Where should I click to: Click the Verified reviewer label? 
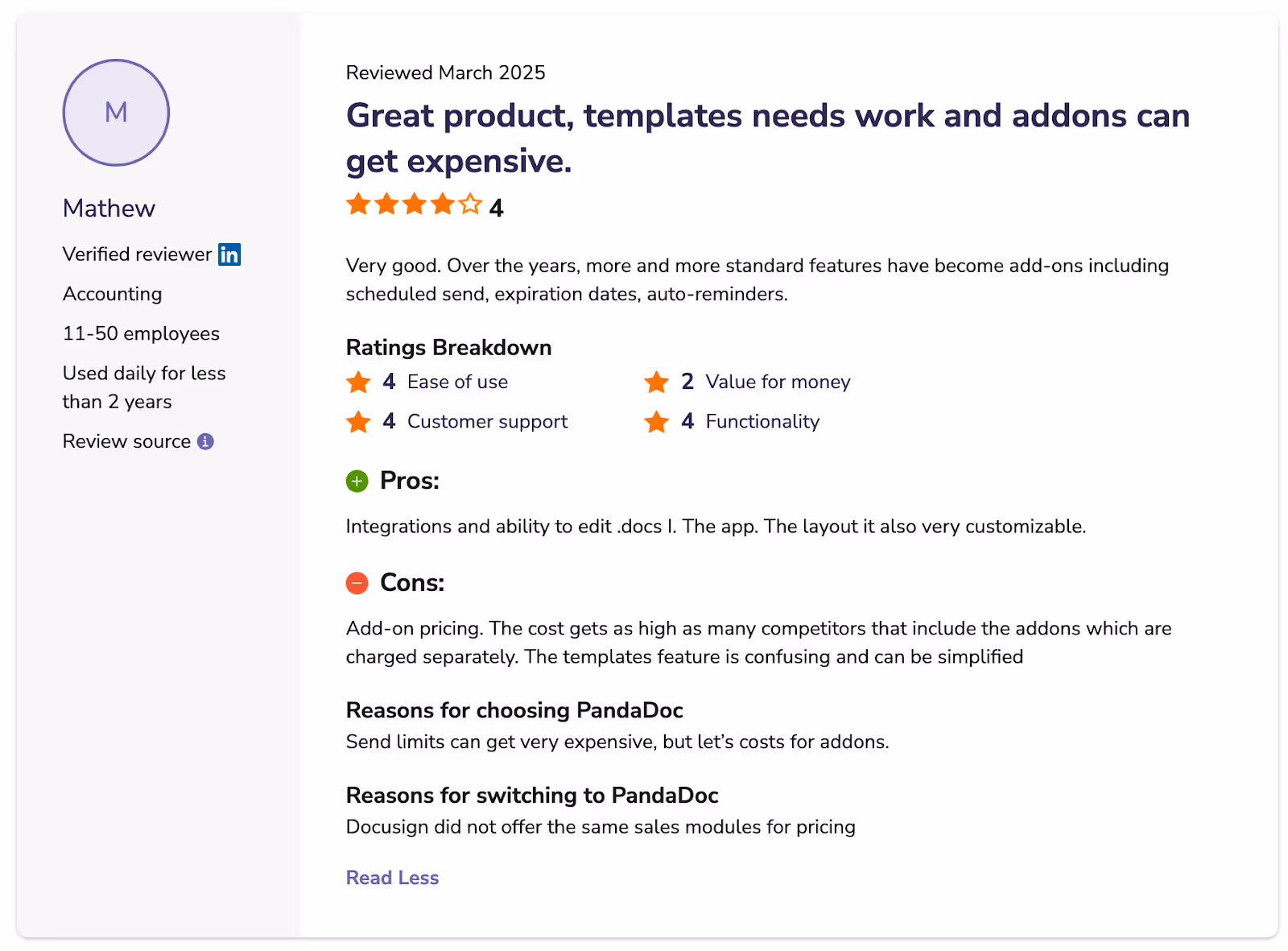(x=138, y=254)
